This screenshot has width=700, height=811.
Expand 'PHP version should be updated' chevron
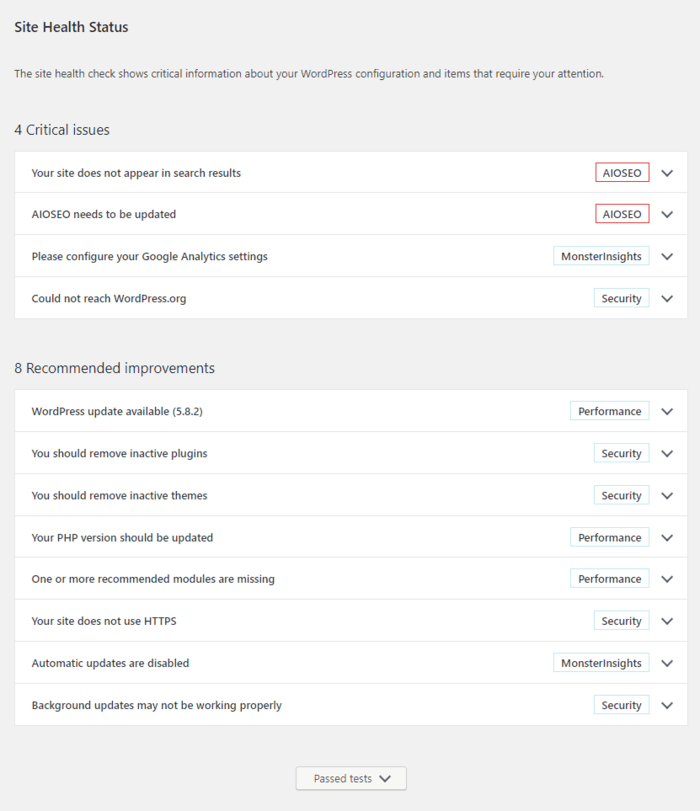tap(667, 538)
